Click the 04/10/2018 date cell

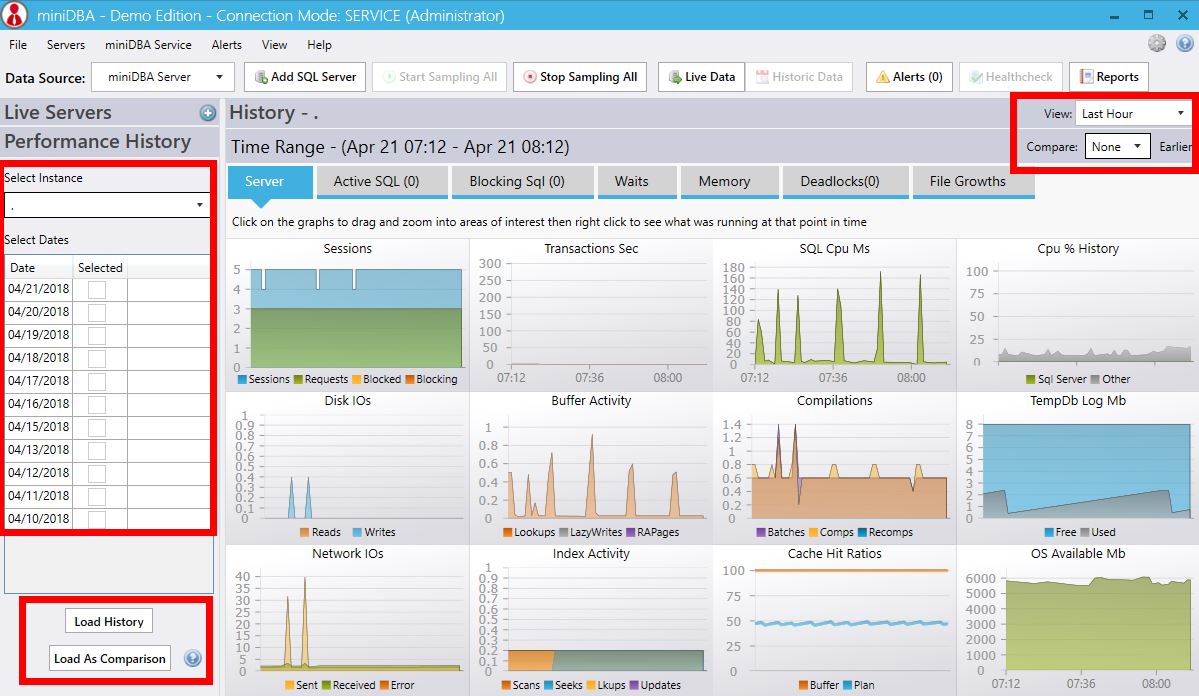39,519
